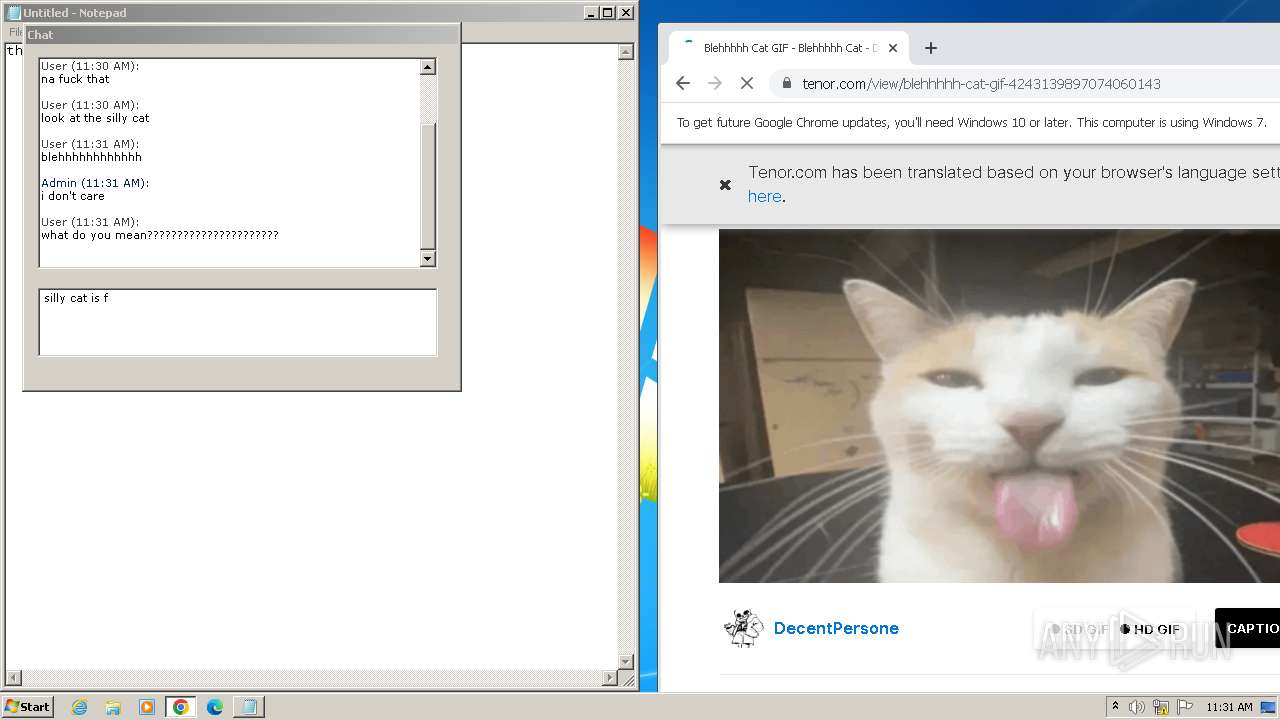The image size is (1280, 720).
Task: Switch to Notepad in the taskbar
Action: (249, 707)
